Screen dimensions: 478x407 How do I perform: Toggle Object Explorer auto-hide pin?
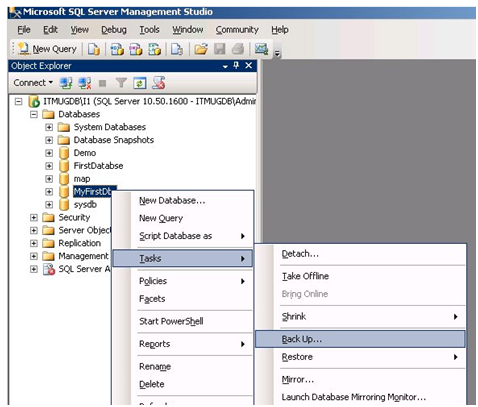(x=236, y=65)
